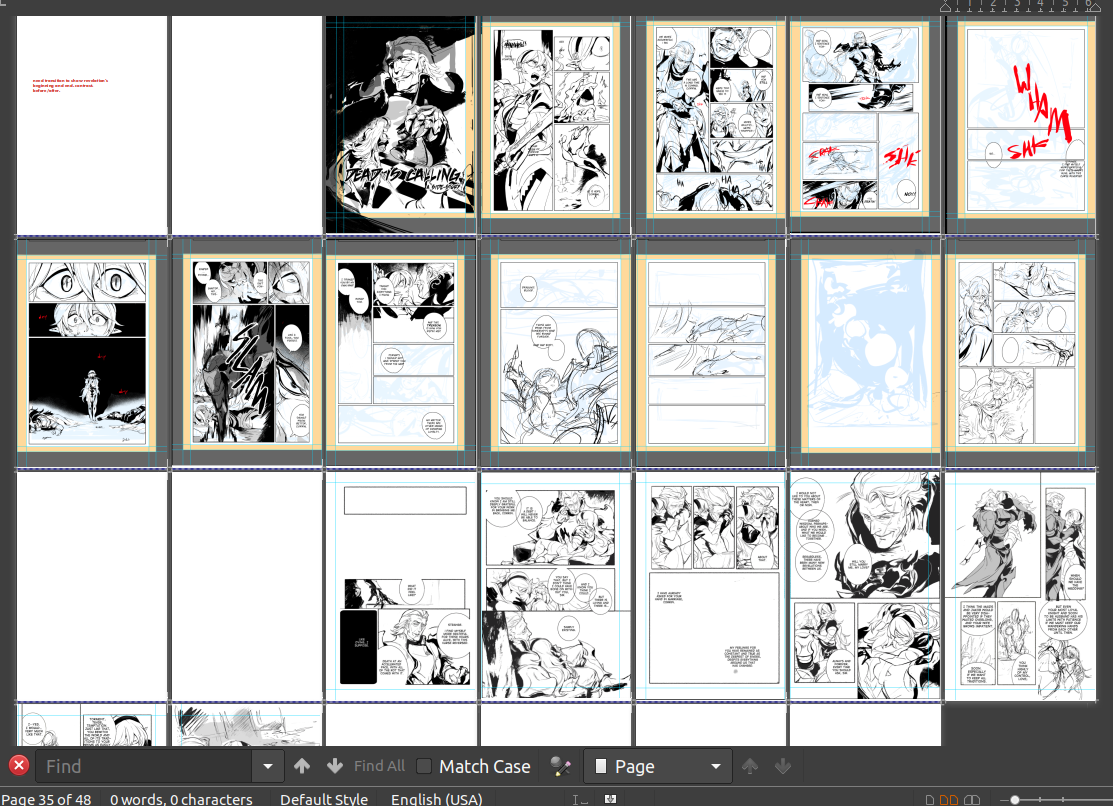Click English (USA) language in status bar

(x=436, y=799)
